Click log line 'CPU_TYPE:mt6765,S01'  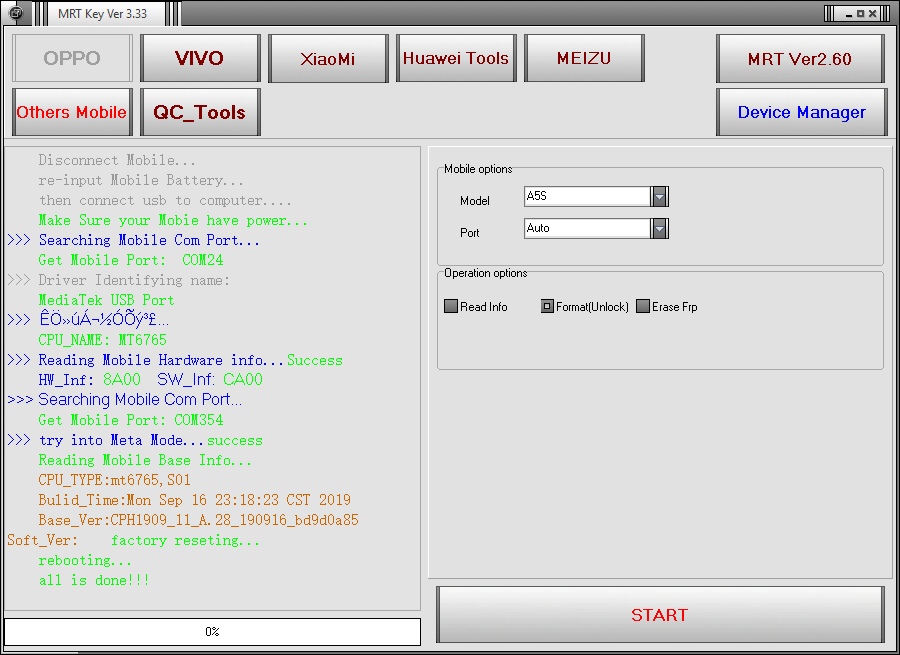(x=114, y=480)
